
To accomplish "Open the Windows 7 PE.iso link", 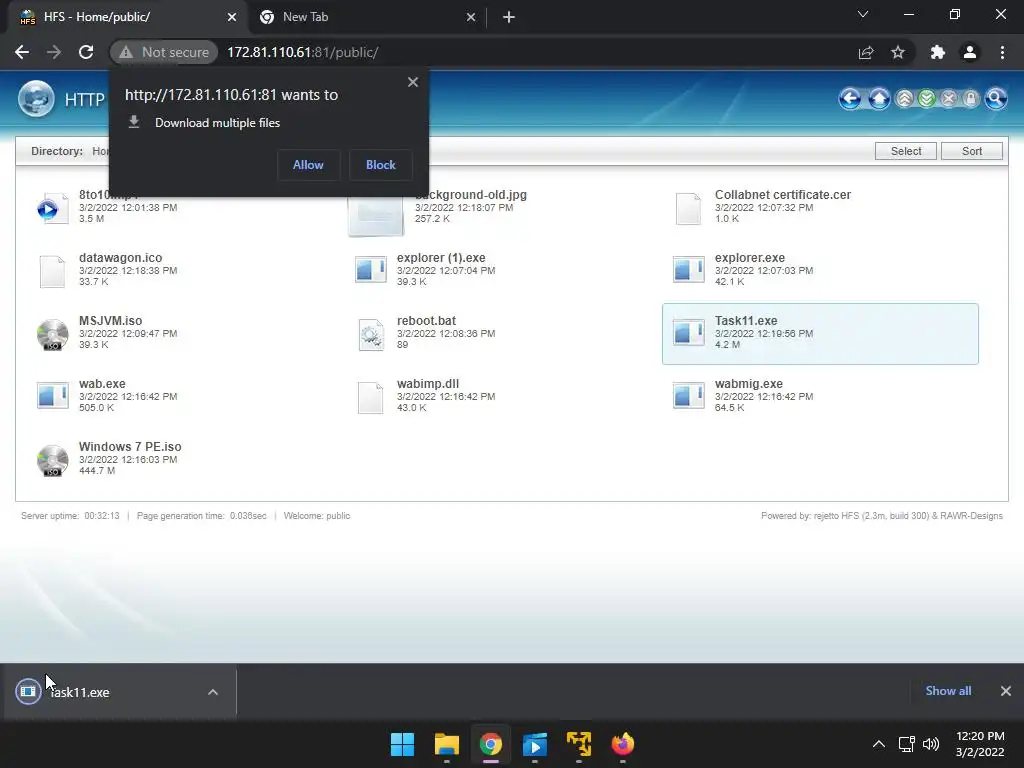I will [x=130, y=447].
